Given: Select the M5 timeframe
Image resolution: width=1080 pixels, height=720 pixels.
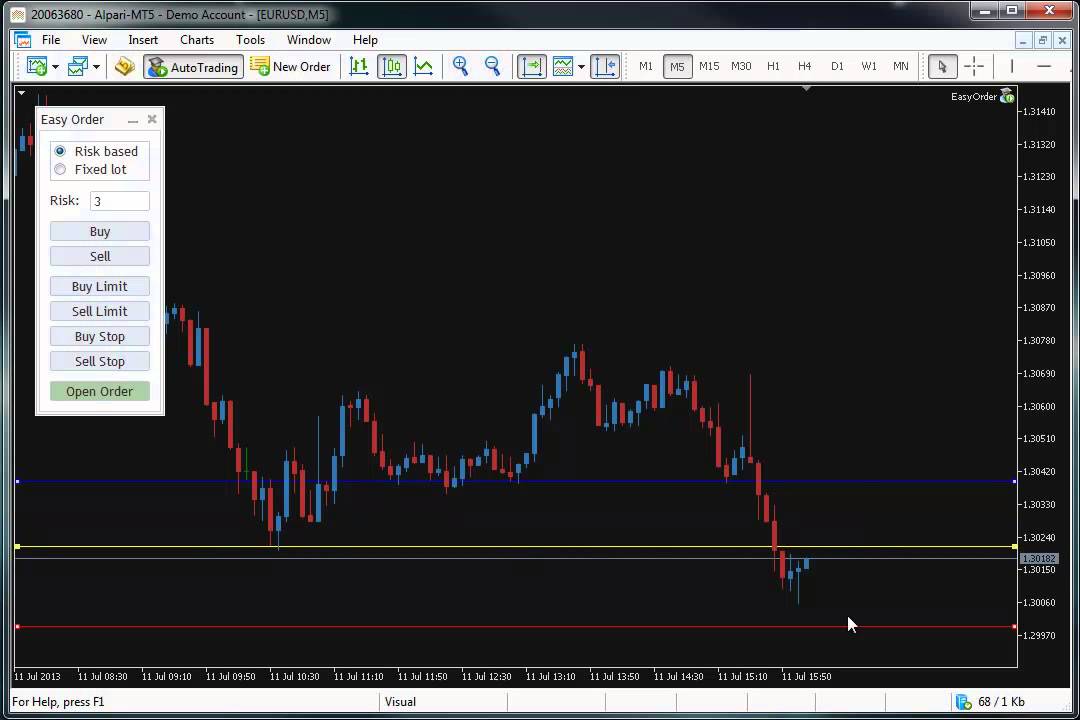Looking at the screenshot, I should tap(677, 67).
